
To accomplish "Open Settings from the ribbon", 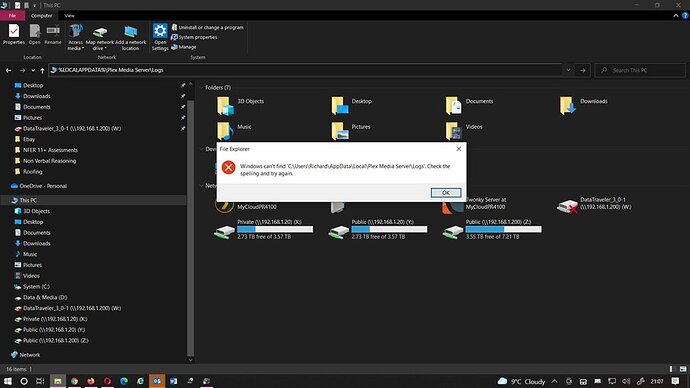I will pyautogui.click(x=160, y=37).
